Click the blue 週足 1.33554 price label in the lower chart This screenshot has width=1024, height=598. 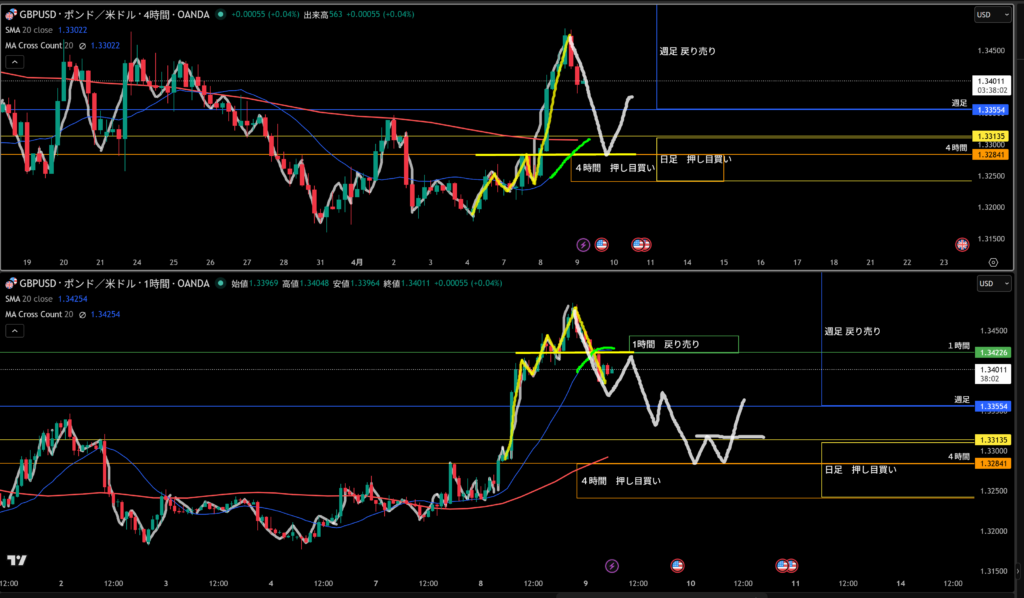(991, 407)
